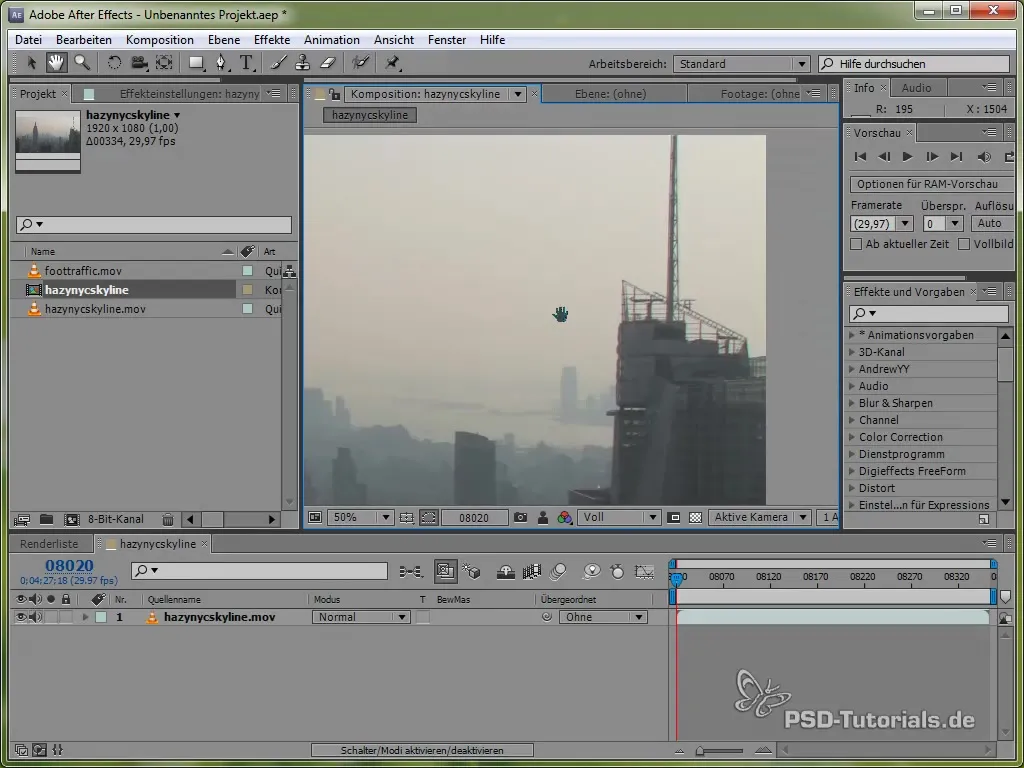This screenshot has width=1024, height=768.
Task: Select the Roto Brush tool
Action: pyautogui.click(x=360, y=63)
